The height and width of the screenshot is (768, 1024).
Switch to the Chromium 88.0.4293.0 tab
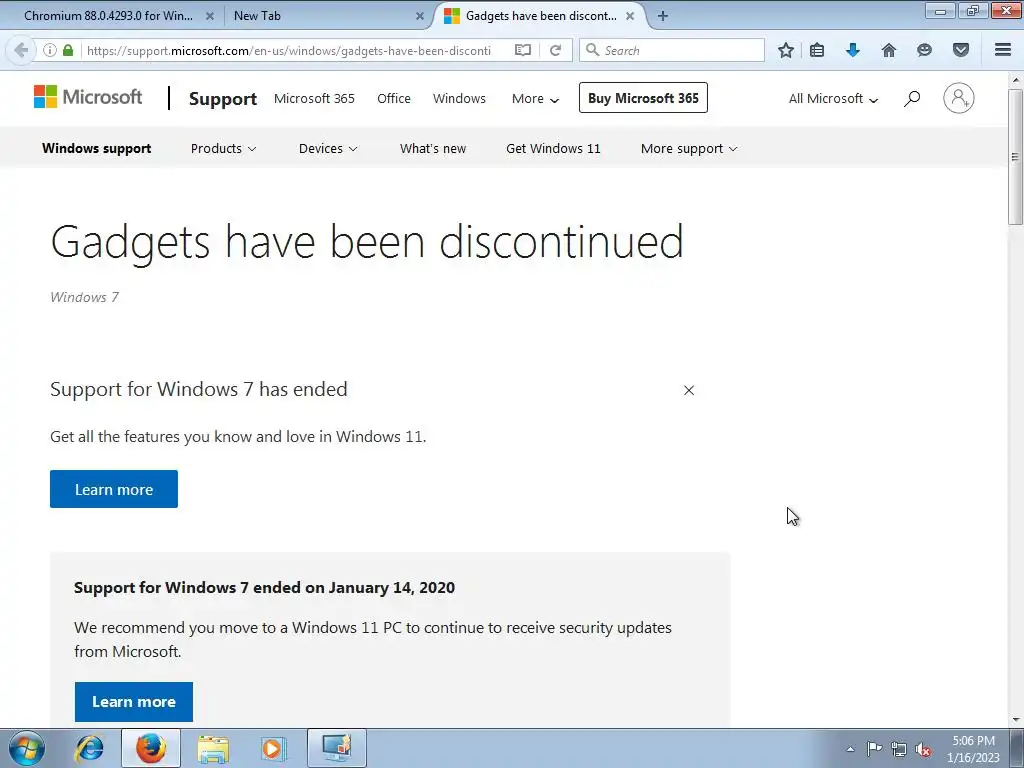(111, 16)
